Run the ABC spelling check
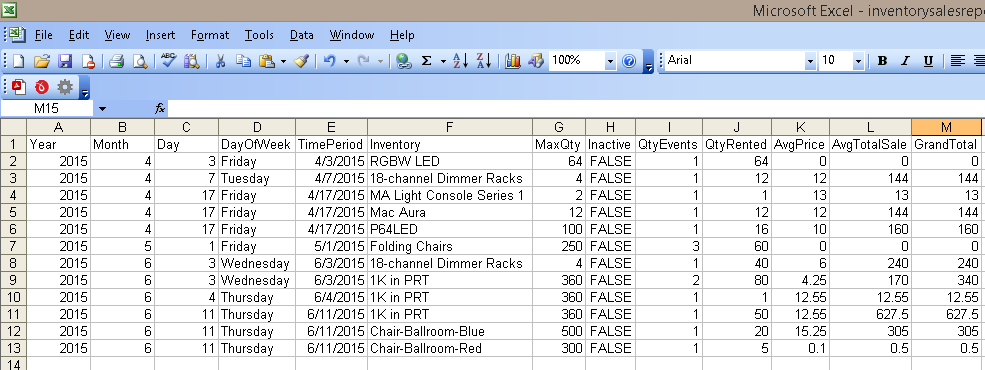 coord(168,61)
